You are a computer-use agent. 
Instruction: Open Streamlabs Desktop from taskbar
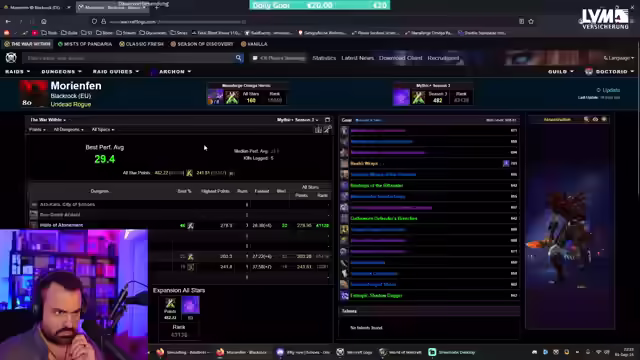point(452,352)
